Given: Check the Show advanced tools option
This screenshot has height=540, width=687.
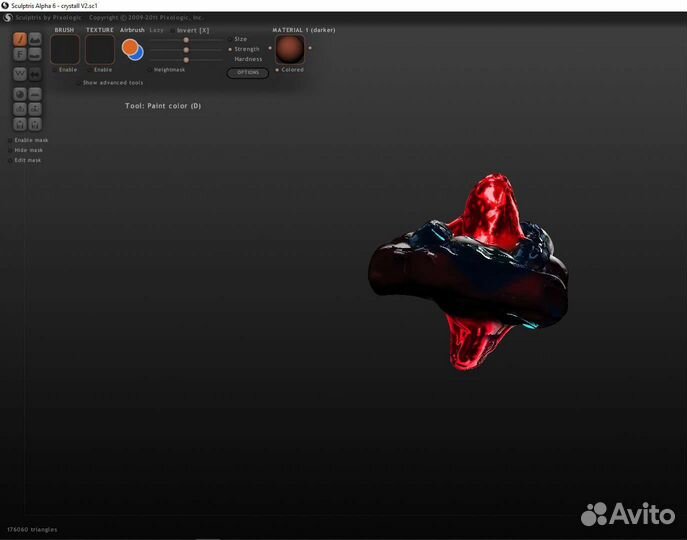Looking at the screenshot, I should tap(78, 83).
